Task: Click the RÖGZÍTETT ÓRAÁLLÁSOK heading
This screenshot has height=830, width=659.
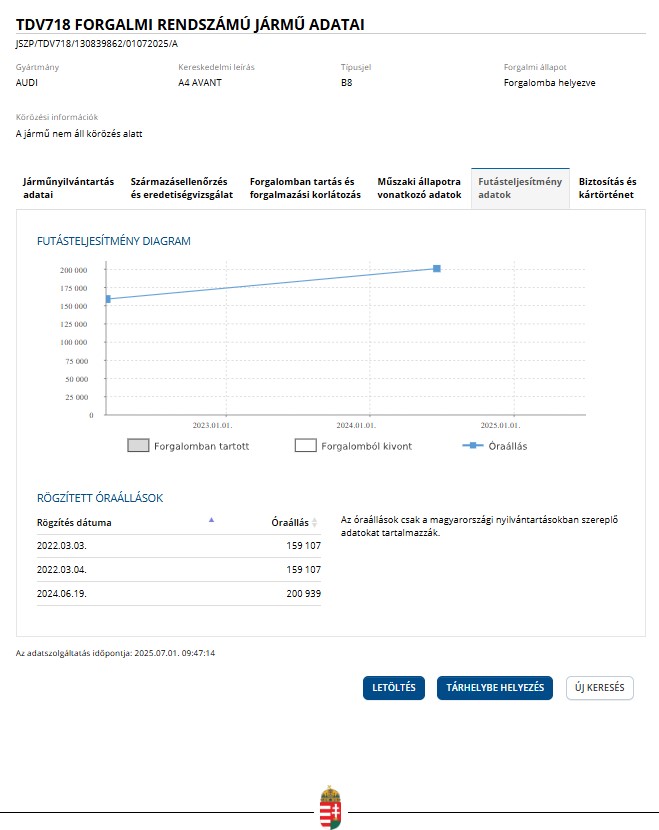Action: click(x=100, y=498)
